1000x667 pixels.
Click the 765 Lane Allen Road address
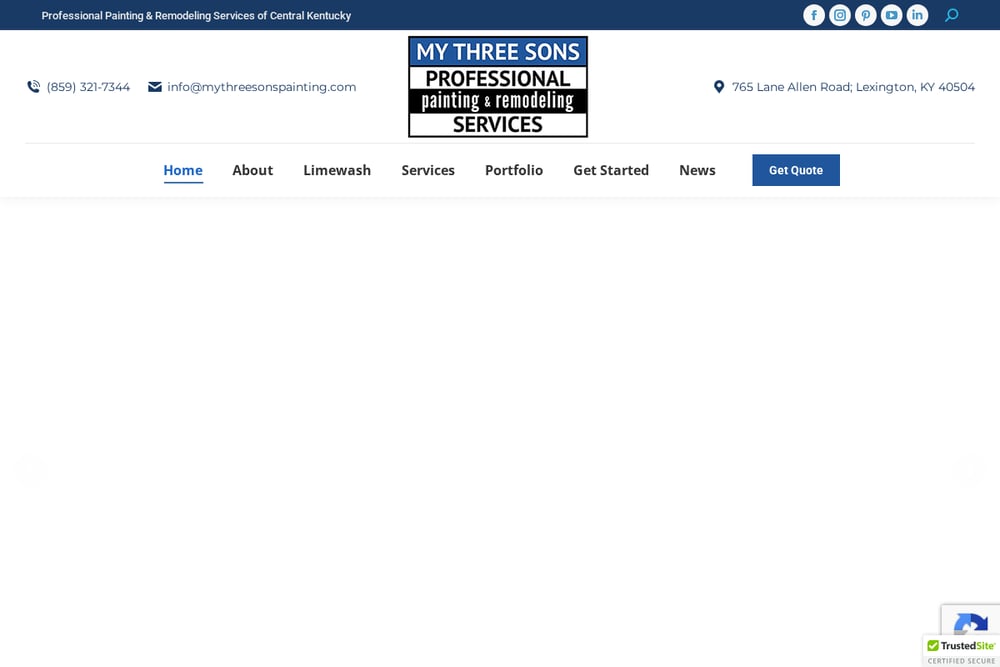[853, 87]
